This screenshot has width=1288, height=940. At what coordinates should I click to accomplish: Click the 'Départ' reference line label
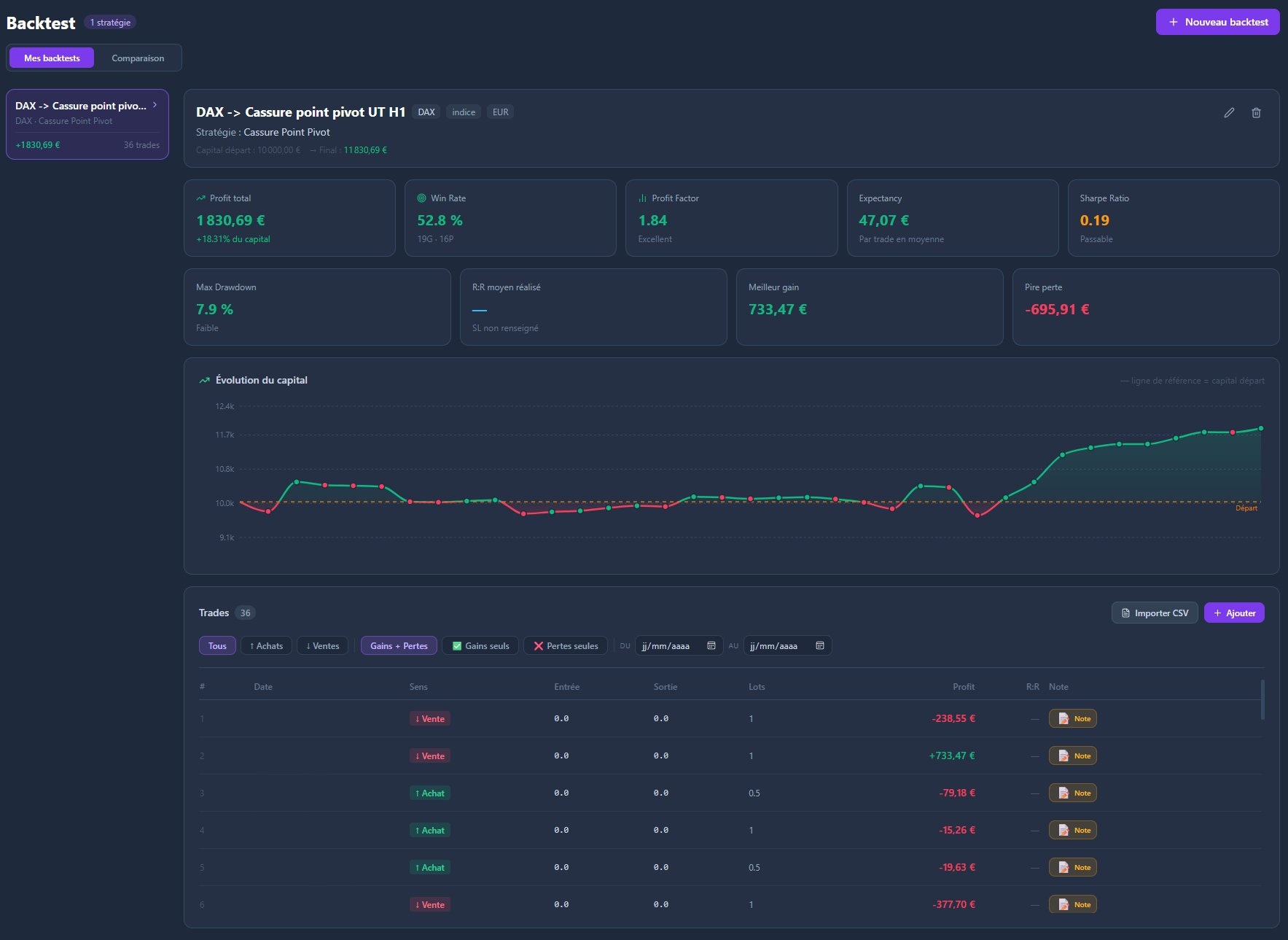[x=1246, y=508]
